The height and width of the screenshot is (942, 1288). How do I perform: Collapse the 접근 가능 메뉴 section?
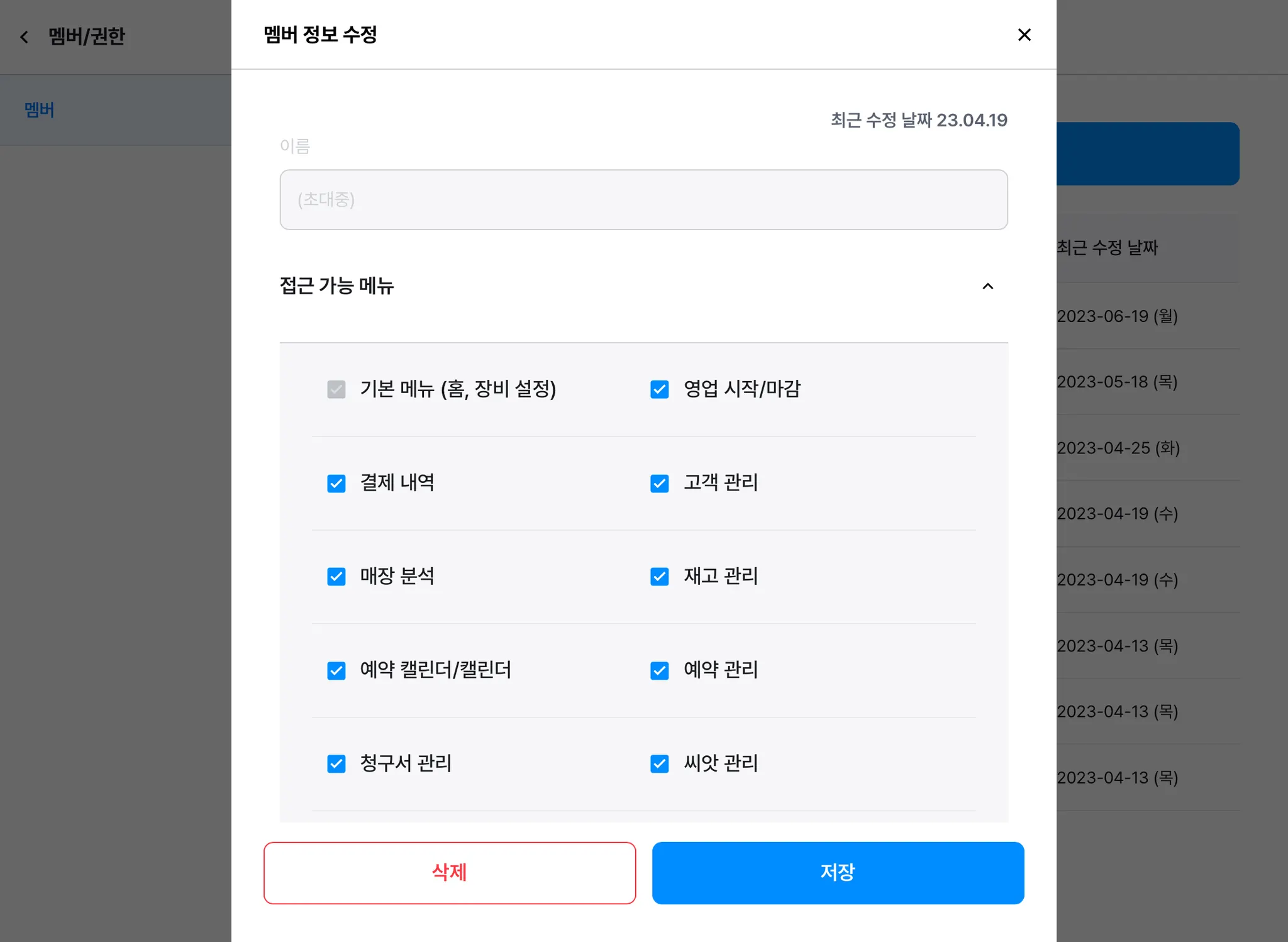pos(987,287)
